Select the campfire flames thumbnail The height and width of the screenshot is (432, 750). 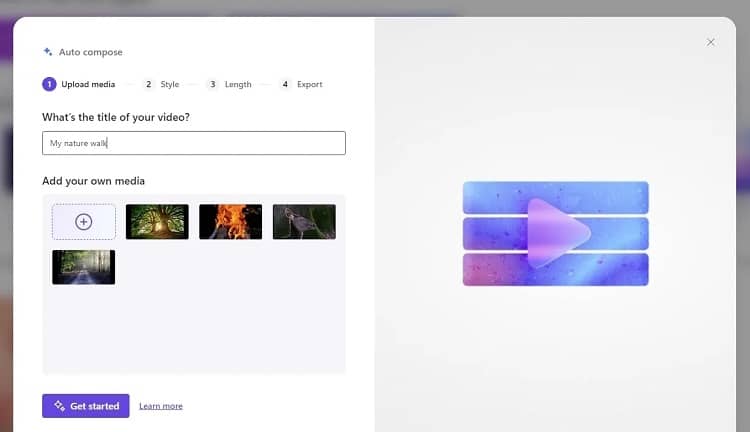(x=231, y=222)
